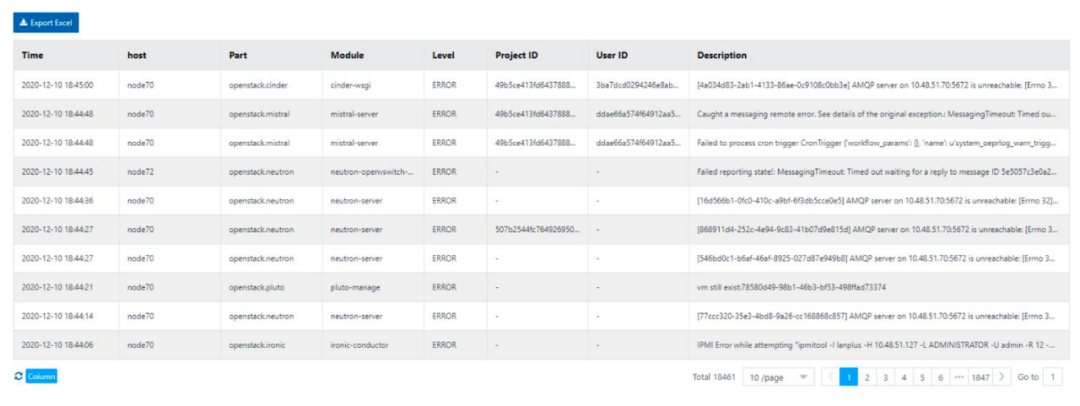Go to the next page arrow
The height and width of the screenshot is (406, 1080).
coord(1002,377)
